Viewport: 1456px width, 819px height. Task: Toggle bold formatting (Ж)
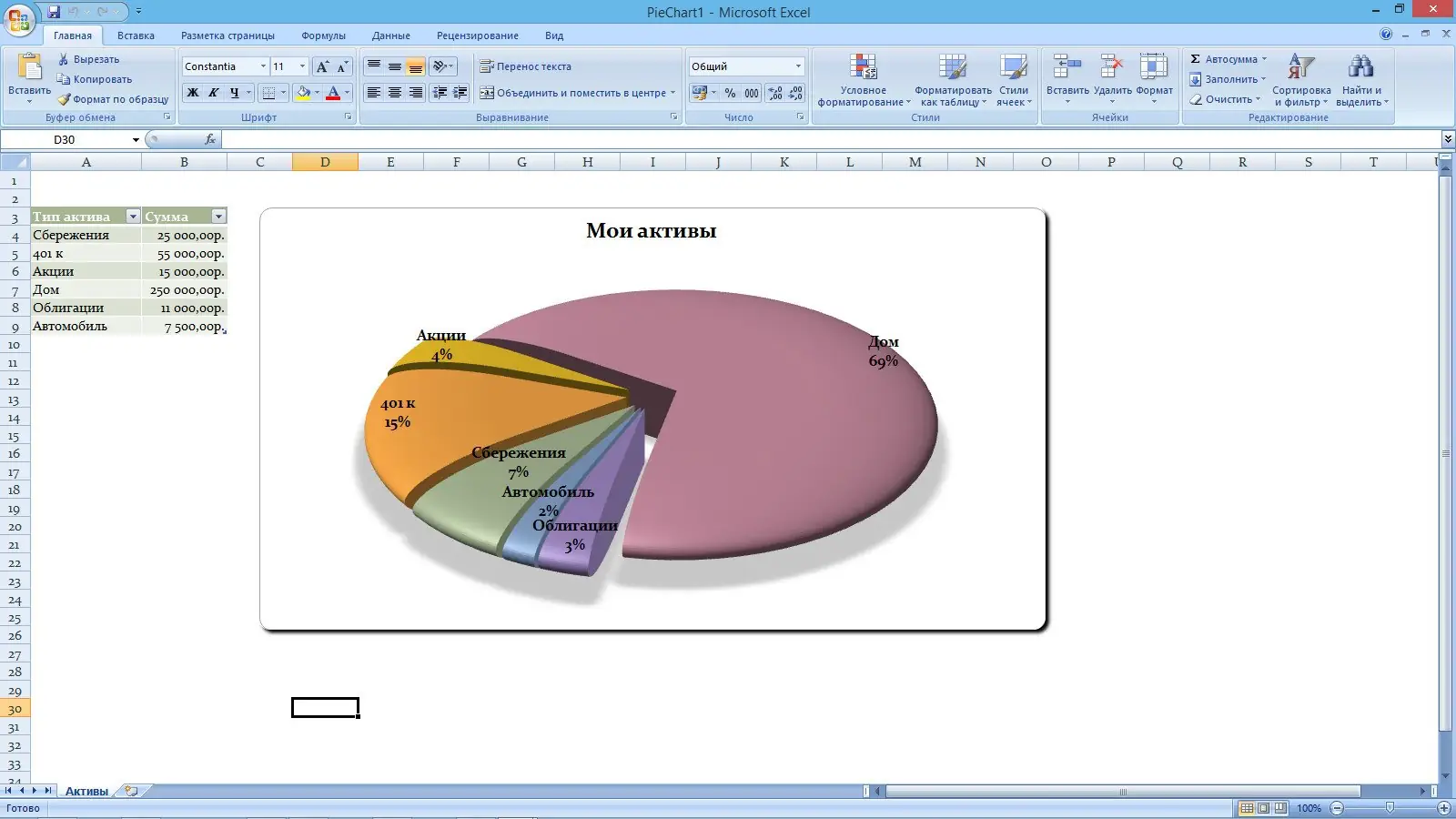[193, 93]
